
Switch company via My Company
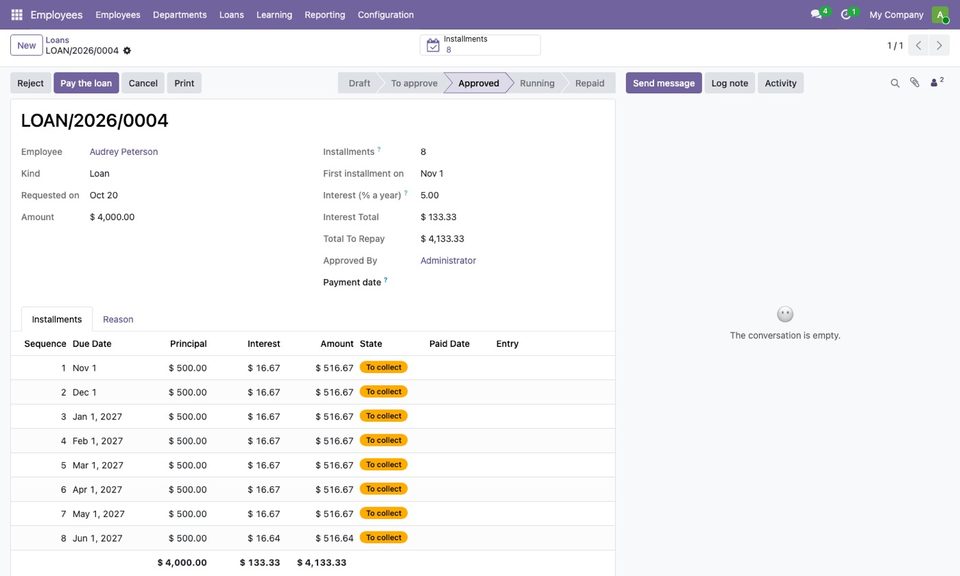click(x=896, y=15)
